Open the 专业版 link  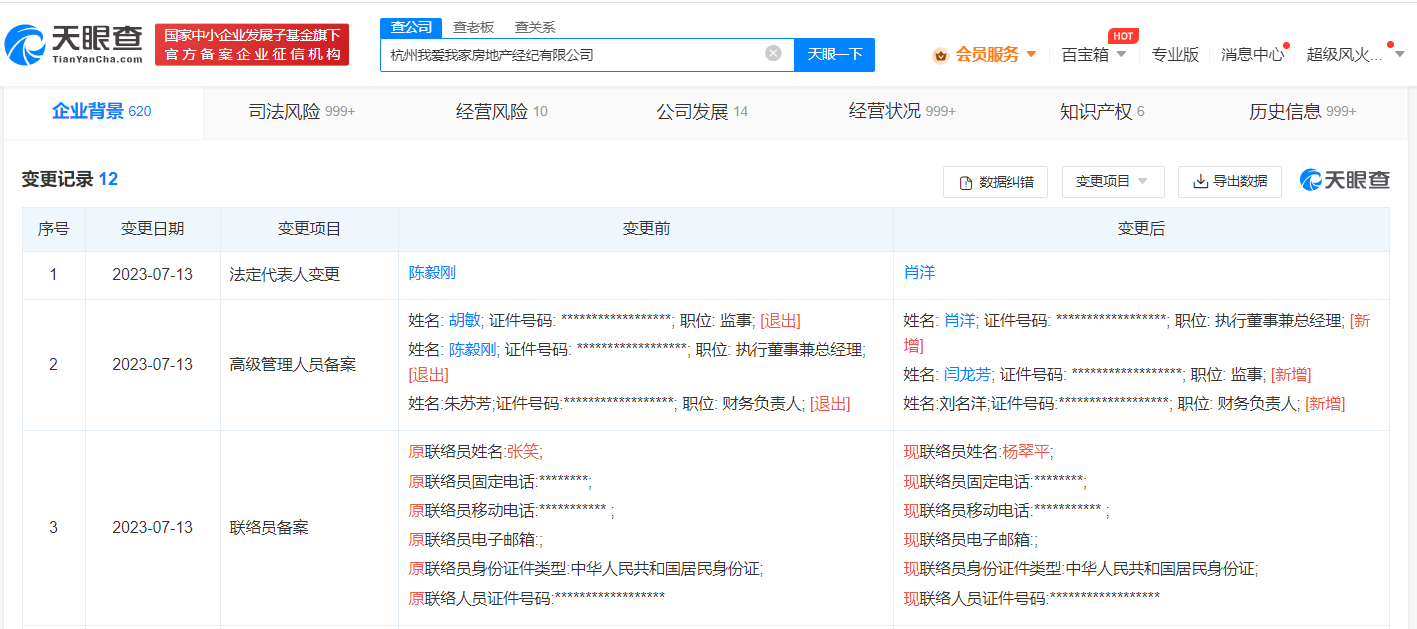[x=1175, y=54]
